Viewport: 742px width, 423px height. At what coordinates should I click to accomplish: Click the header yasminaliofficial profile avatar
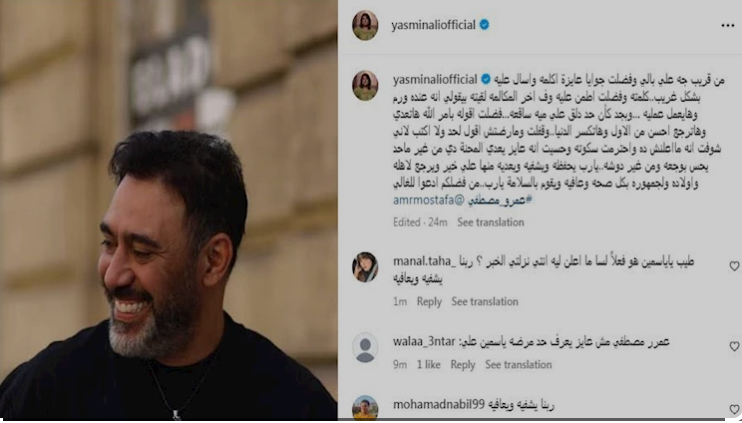click(365, 25)
